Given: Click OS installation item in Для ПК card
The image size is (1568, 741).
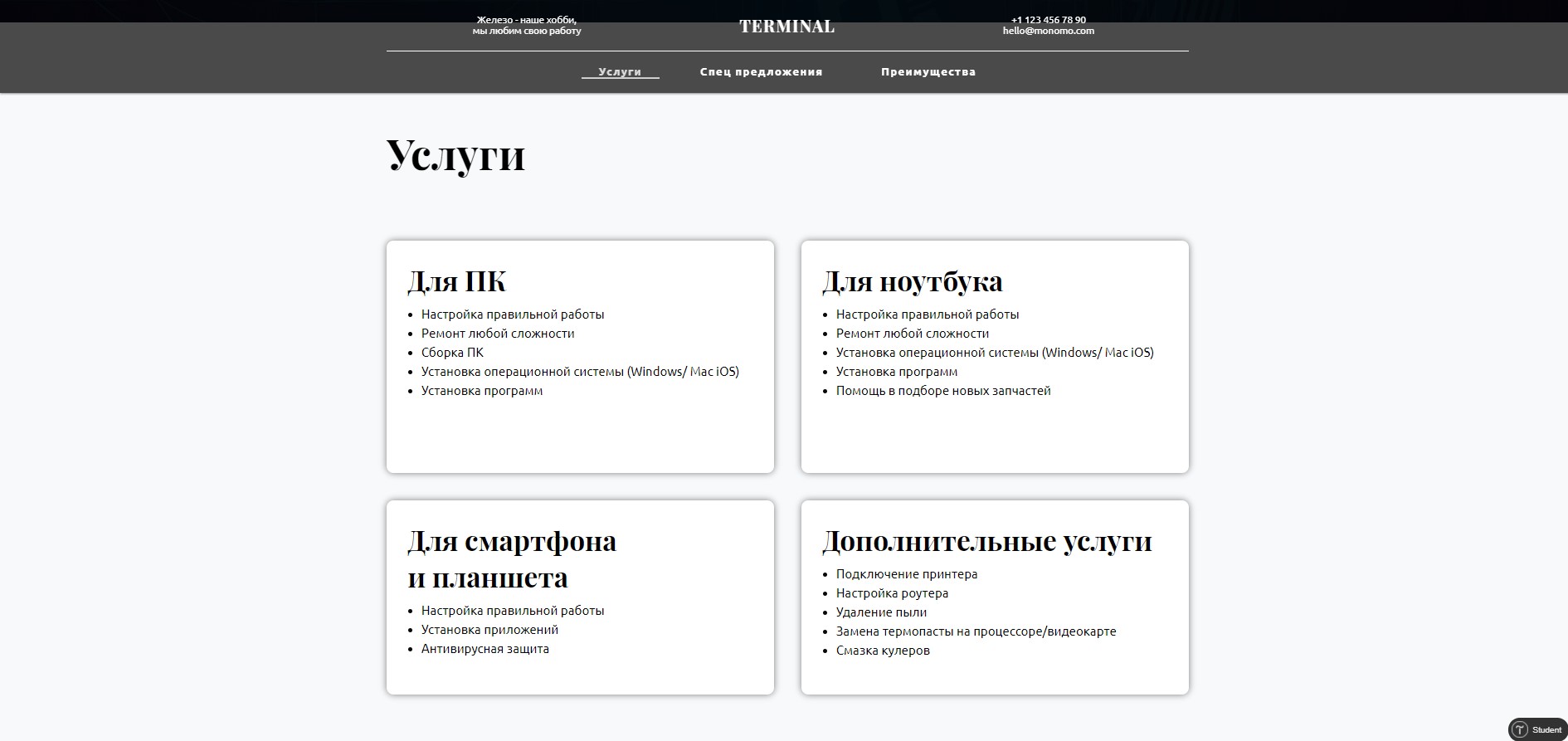Looking at the screenshot, I should [x=580, y=372].
